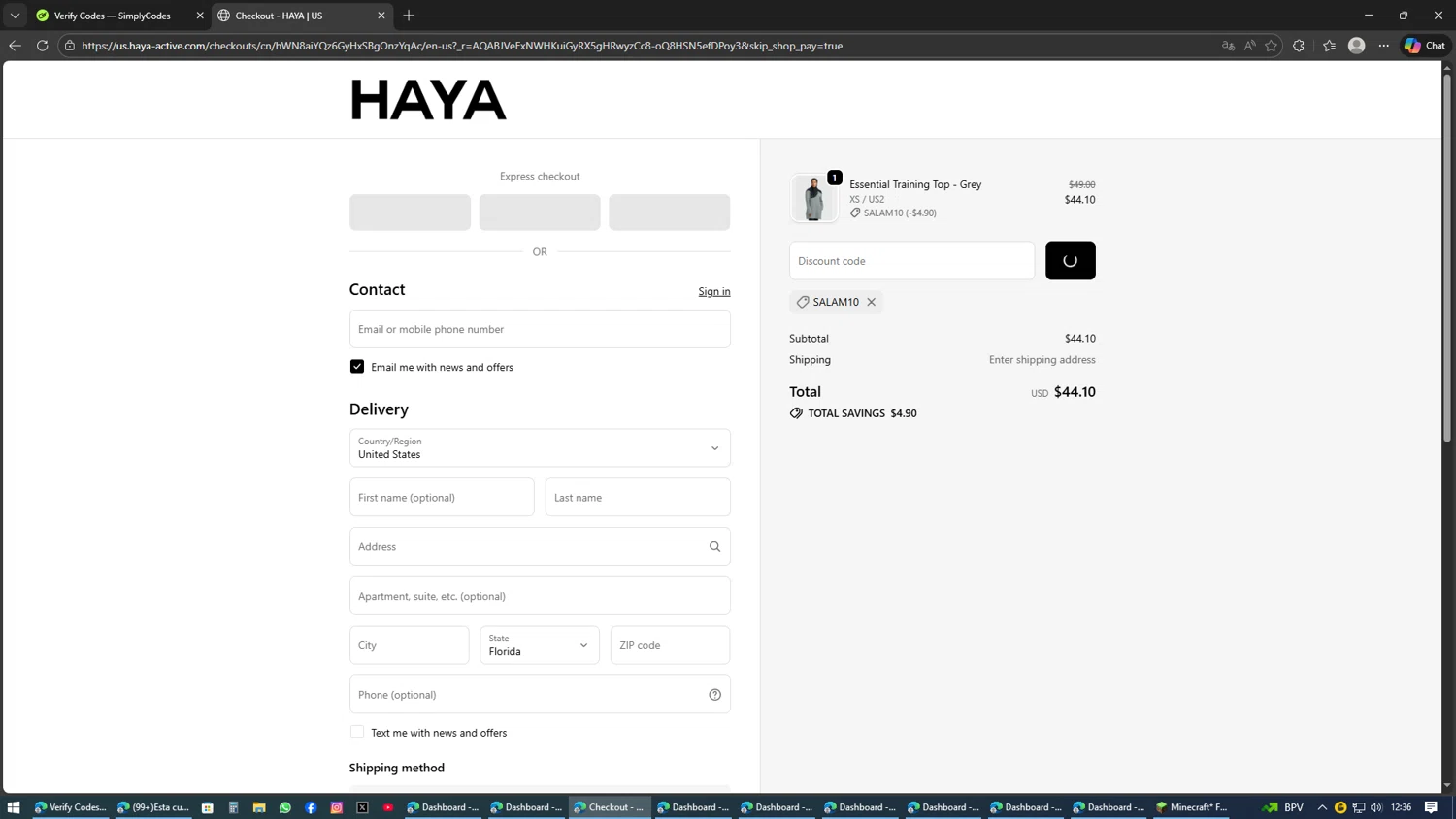
Task: Open the favorites list icon
Action: [1329, 46]
